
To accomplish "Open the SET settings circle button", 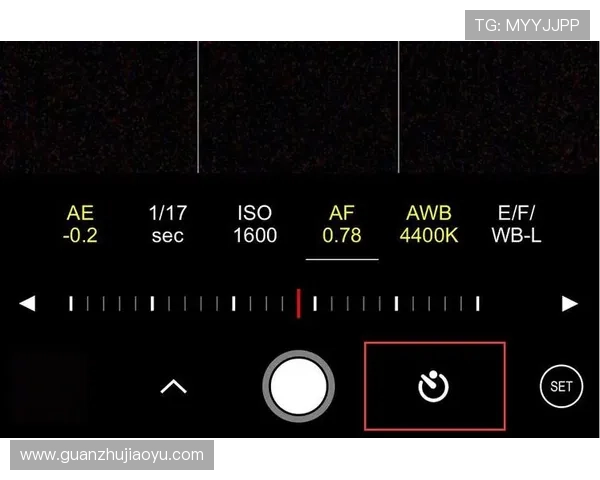I will [x=560, y=386].
